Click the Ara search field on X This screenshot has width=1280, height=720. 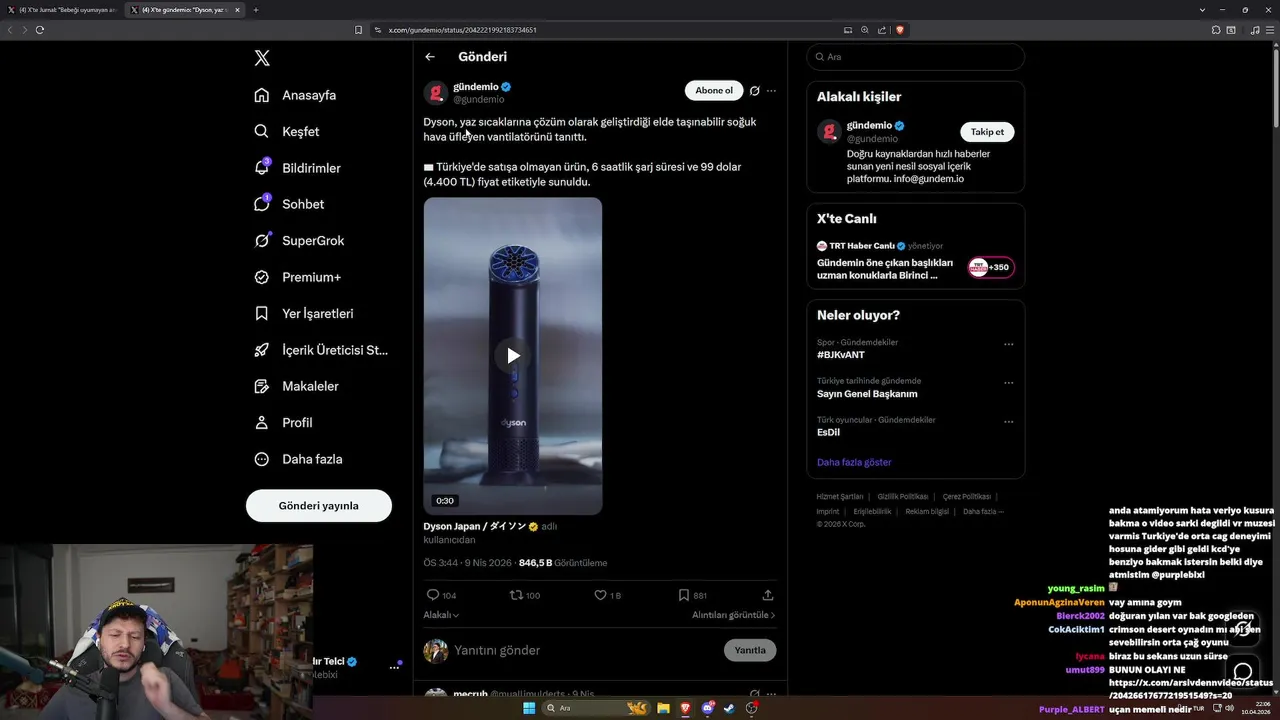point(915,57)
